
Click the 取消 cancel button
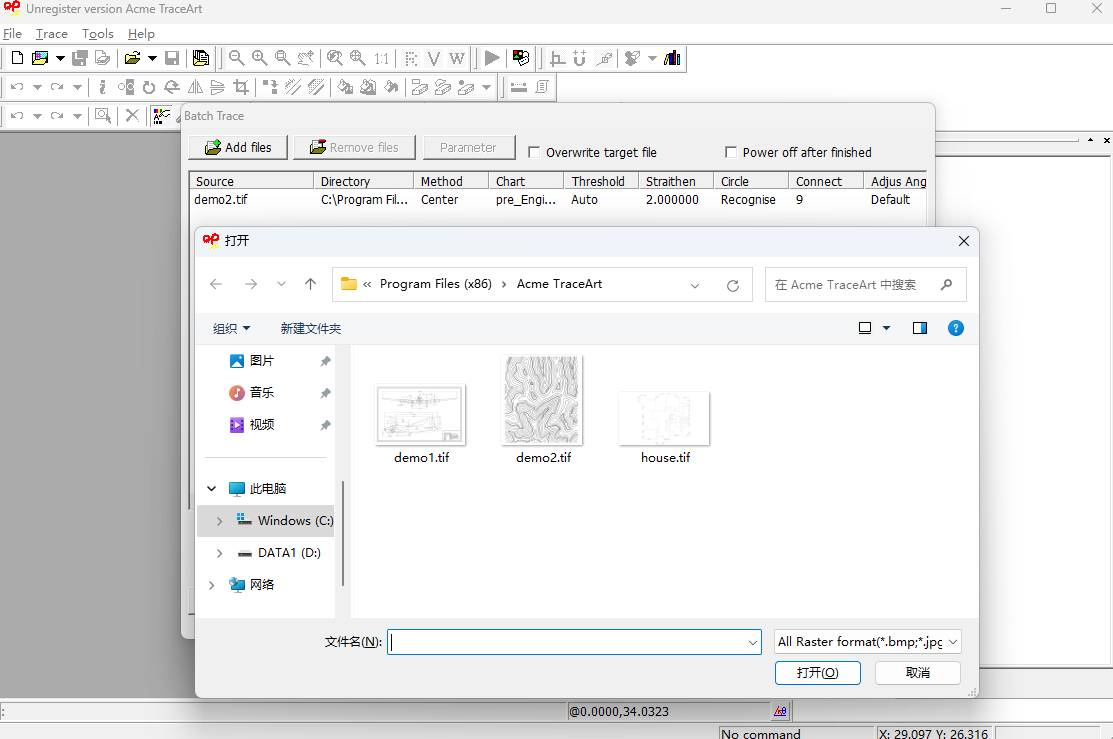point(917,673)
